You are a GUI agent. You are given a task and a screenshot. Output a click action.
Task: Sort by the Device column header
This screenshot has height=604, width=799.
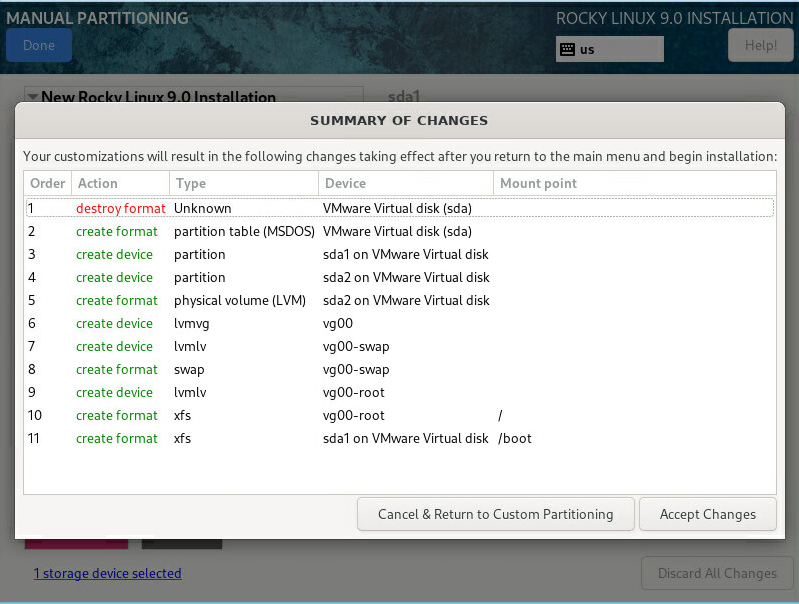coord(406,183)
